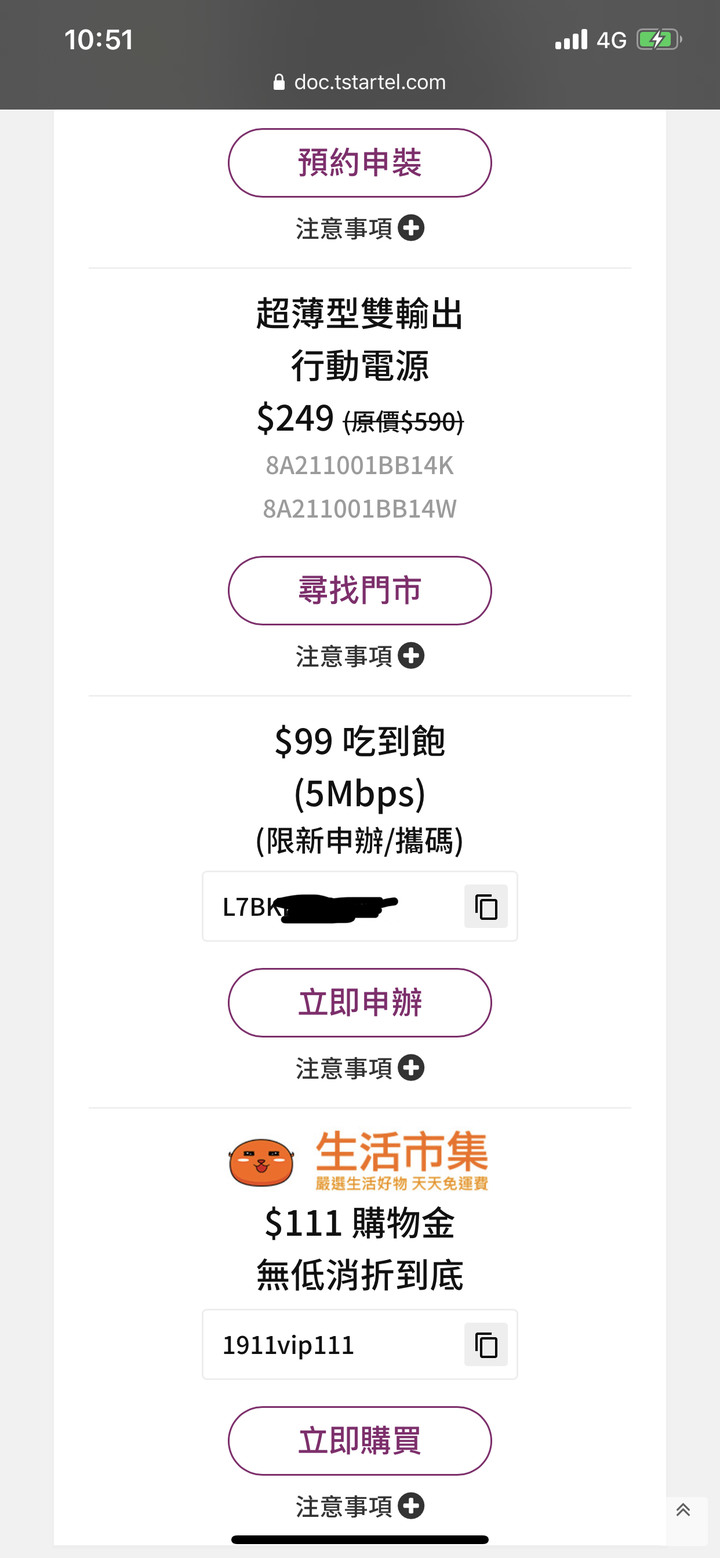Tap the doc.tstartel.com address bar

(x=369, y=83)
